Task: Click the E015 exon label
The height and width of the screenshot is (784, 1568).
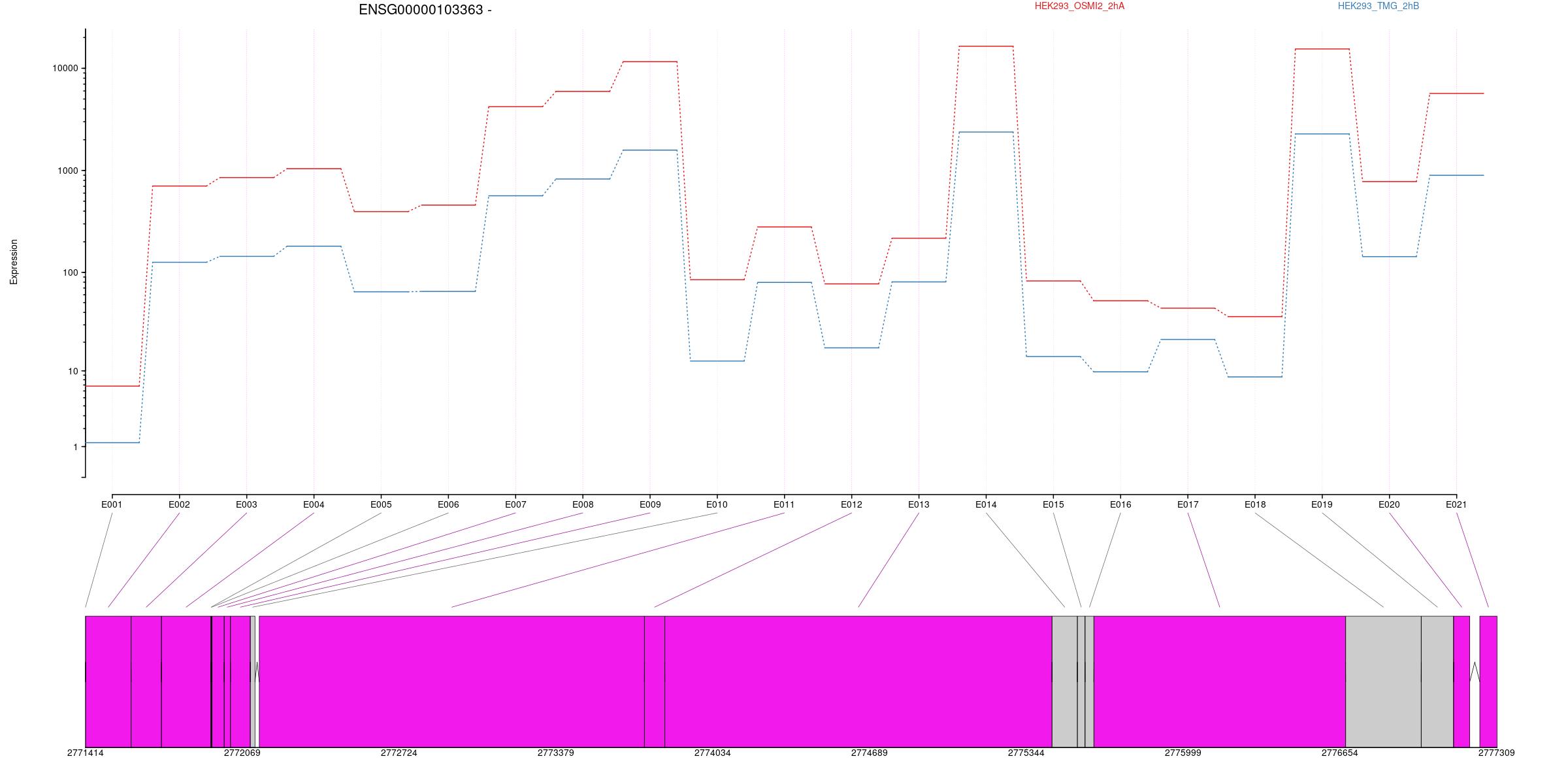Action: click(1053, 504)
